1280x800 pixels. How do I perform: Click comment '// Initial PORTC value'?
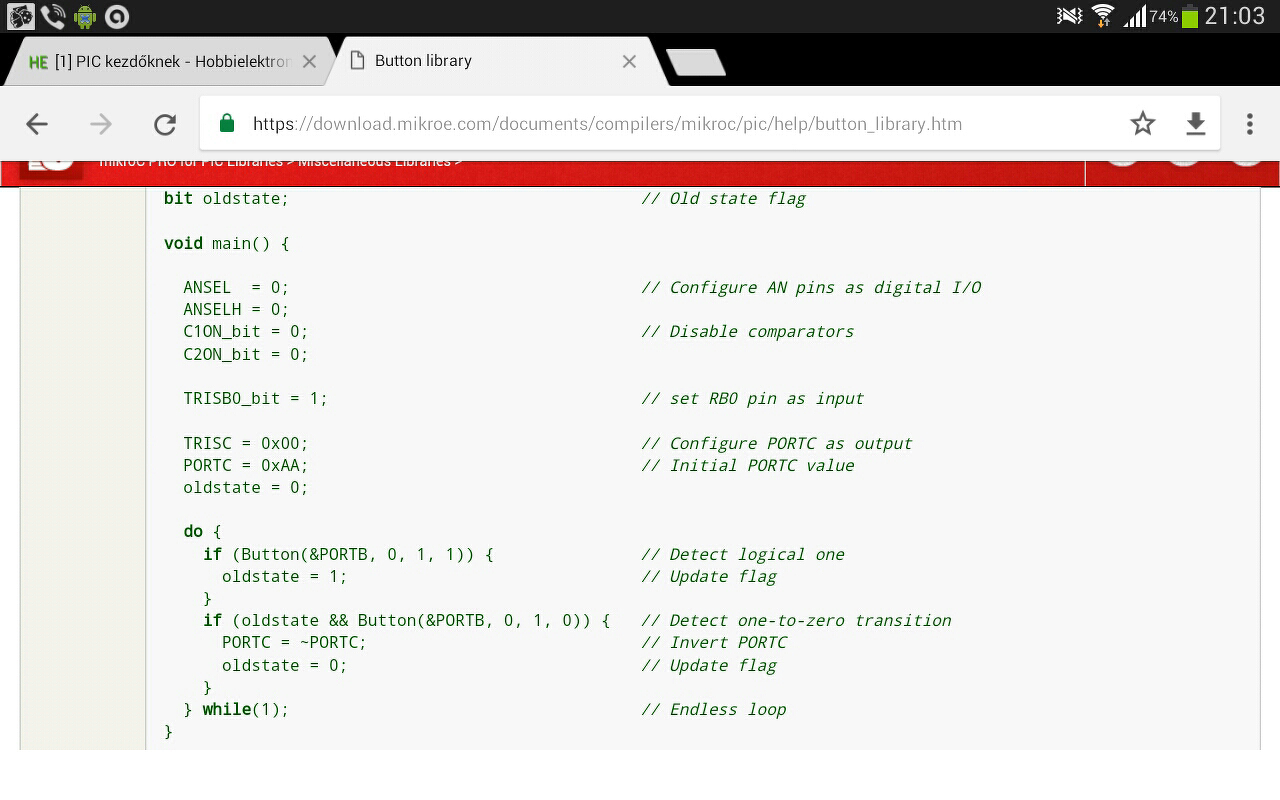click(x=748, y=465)
